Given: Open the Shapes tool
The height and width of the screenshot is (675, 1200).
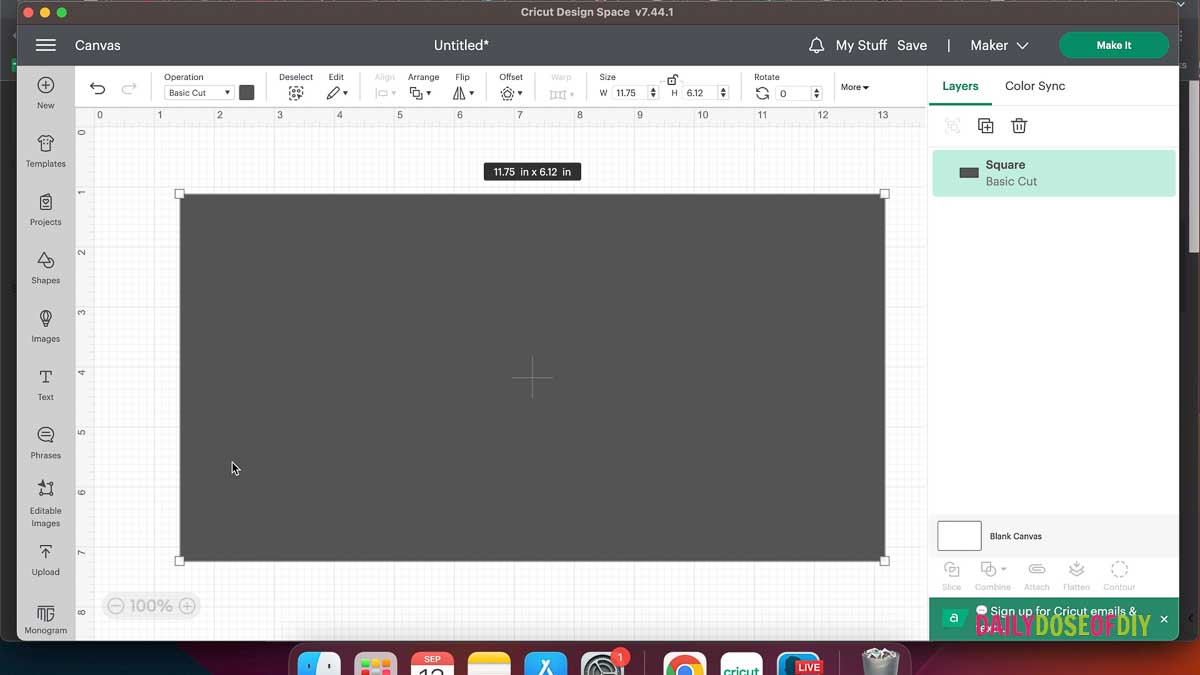Looking at the screenshot, I should coord(46,267).
